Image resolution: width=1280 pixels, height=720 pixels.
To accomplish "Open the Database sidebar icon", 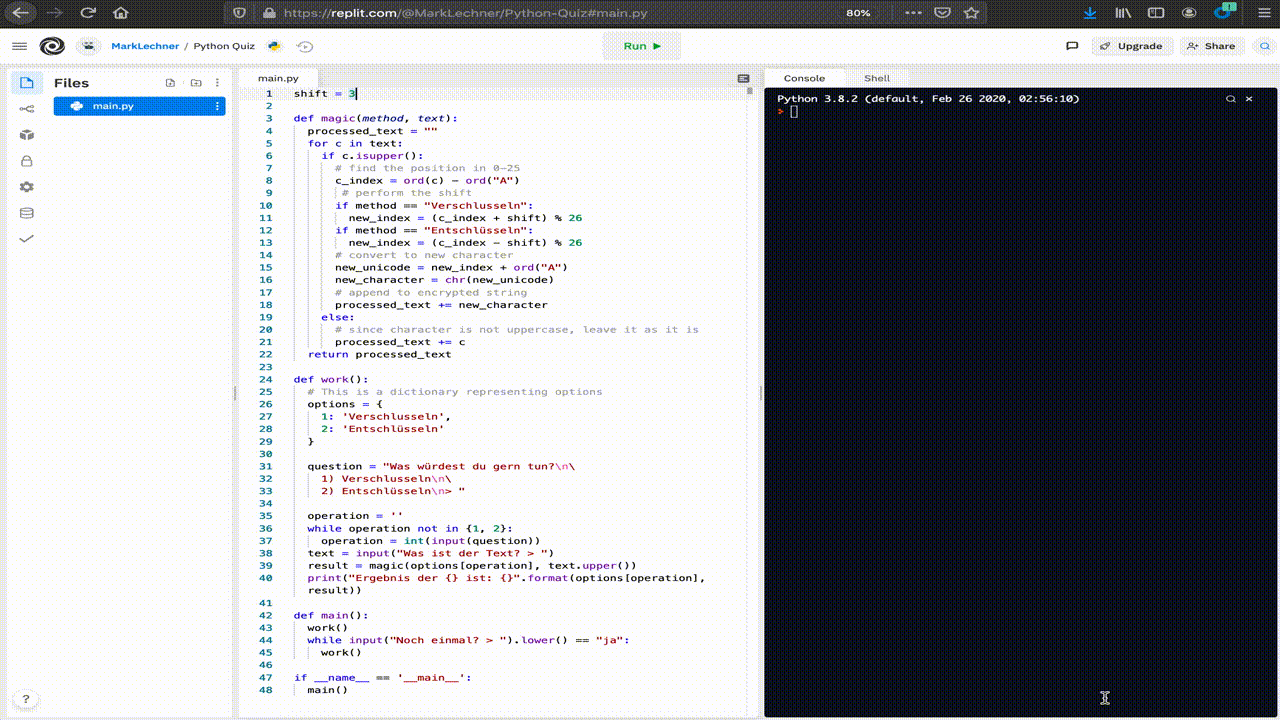I will point(27,213).
